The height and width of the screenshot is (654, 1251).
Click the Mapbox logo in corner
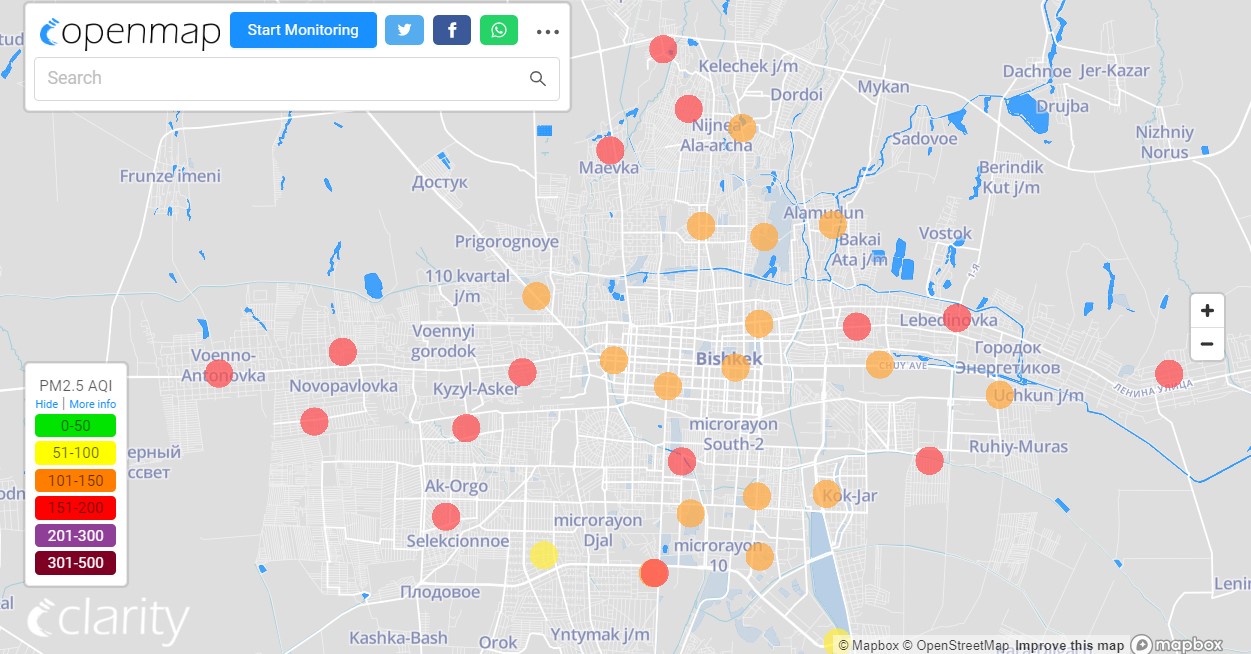[1177, 645]
